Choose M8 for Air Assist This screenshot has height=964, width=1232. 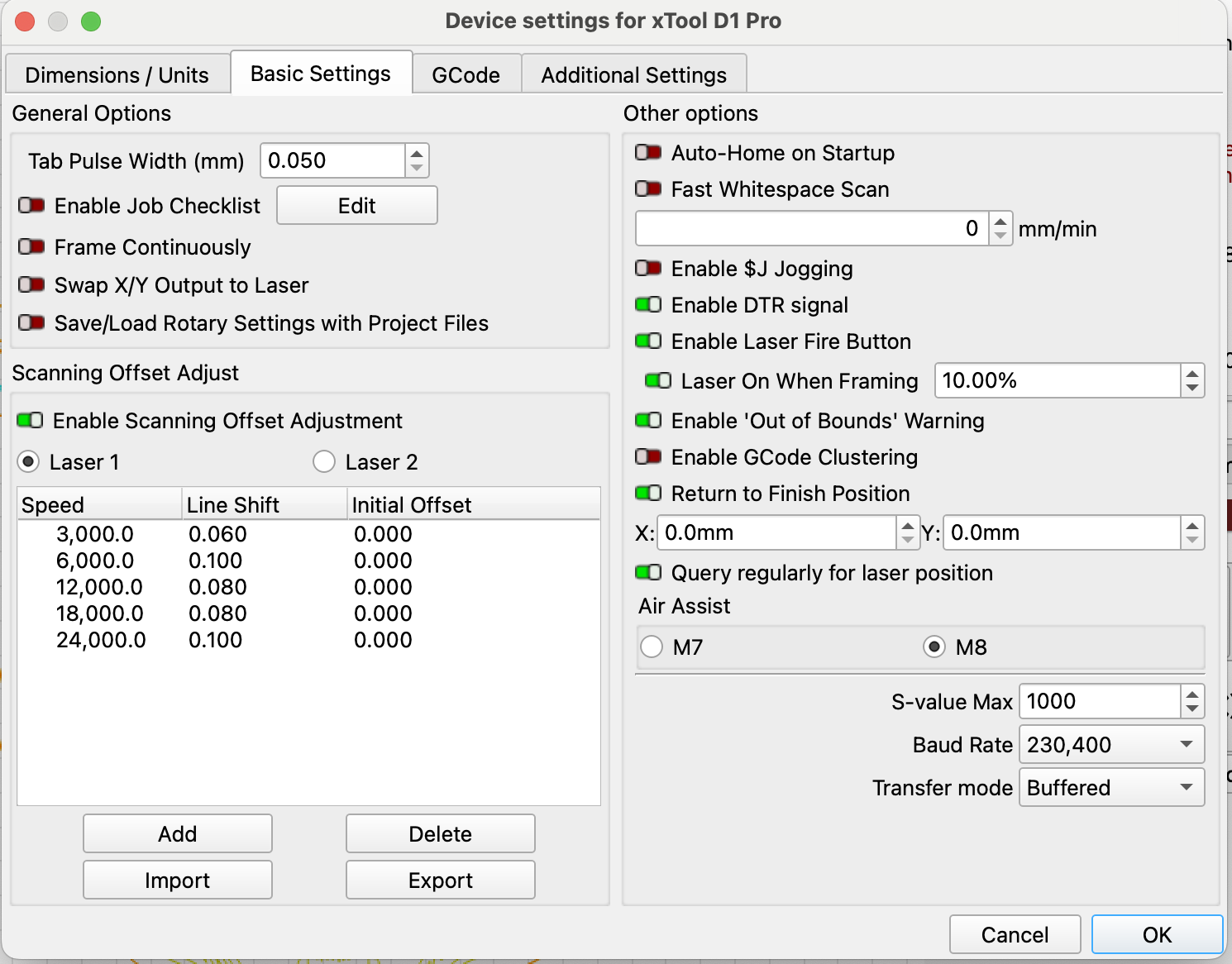[x=934, y=647]
